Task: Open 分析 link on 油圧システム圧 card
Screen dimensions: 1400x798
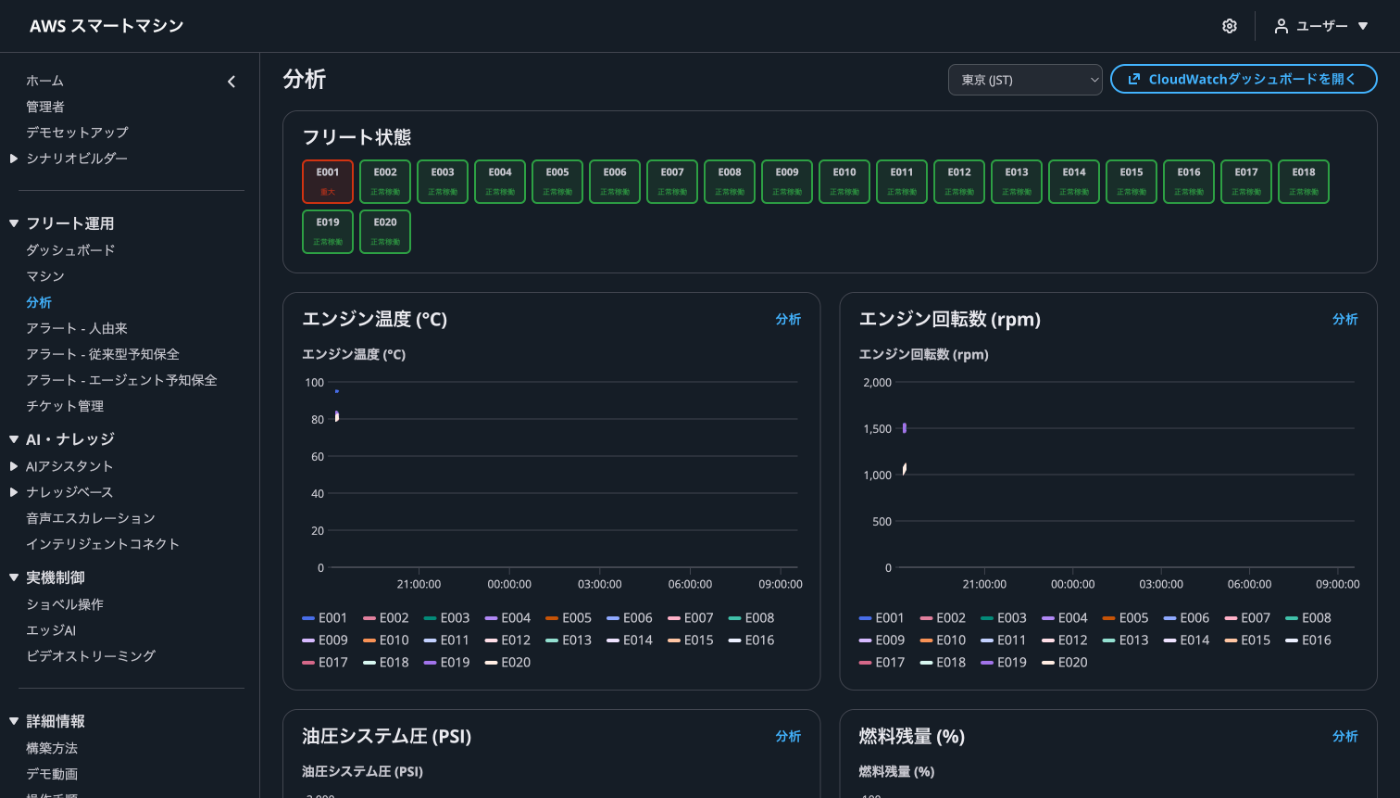Action: click(788, 736)
